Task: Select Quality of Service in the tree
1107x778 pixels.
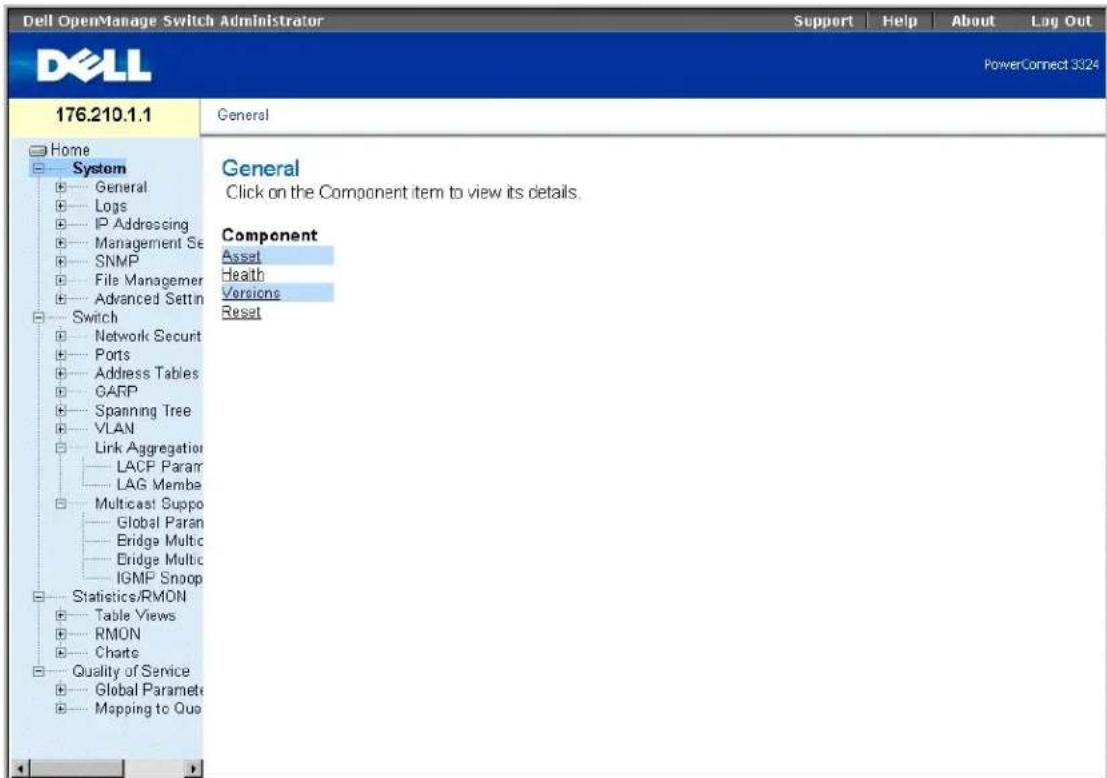Action: pyautogui.click(x=131, y=671)
